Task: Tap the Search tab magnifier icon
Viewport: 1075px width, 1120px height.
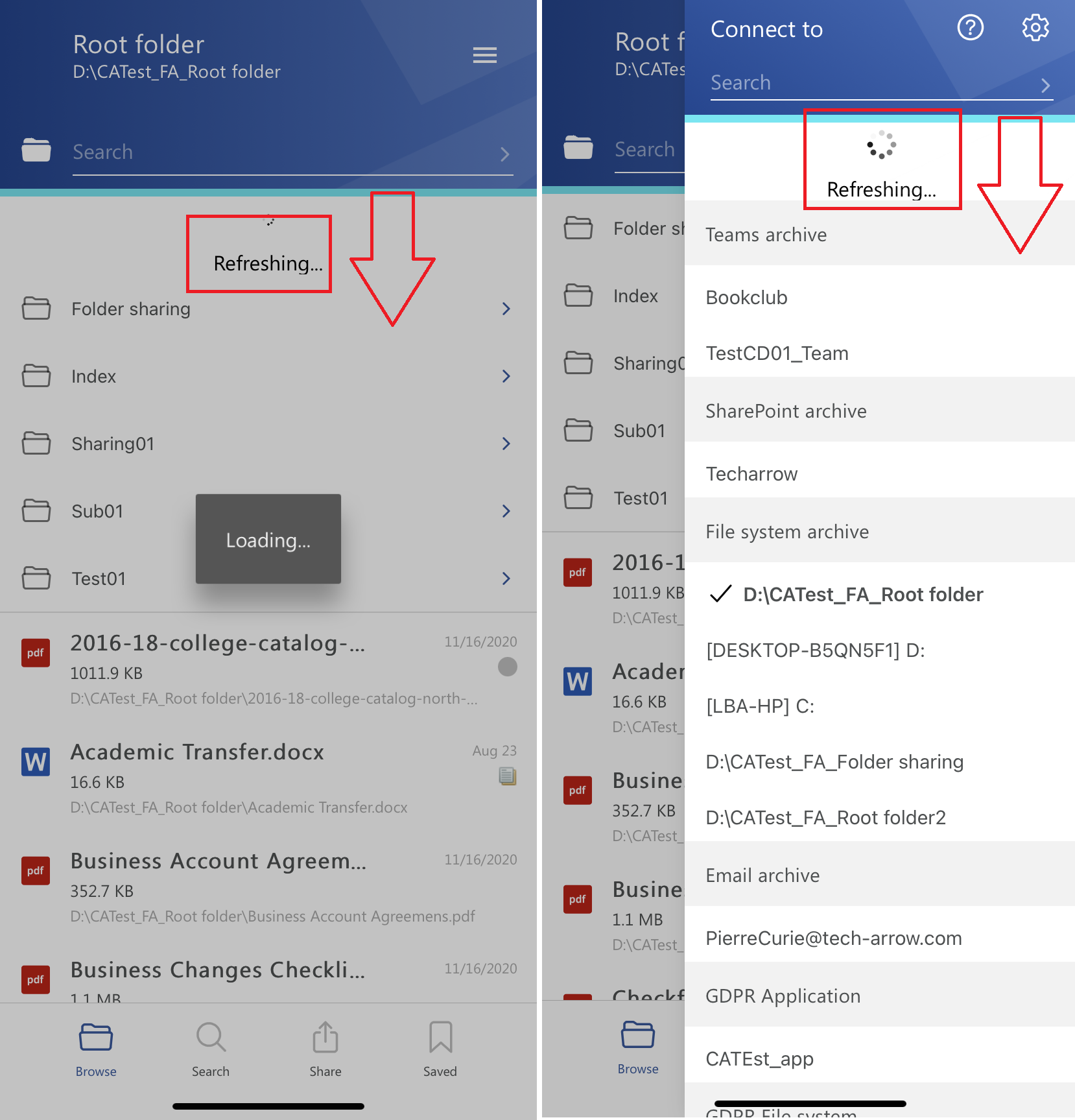Action: point(211,1038)
